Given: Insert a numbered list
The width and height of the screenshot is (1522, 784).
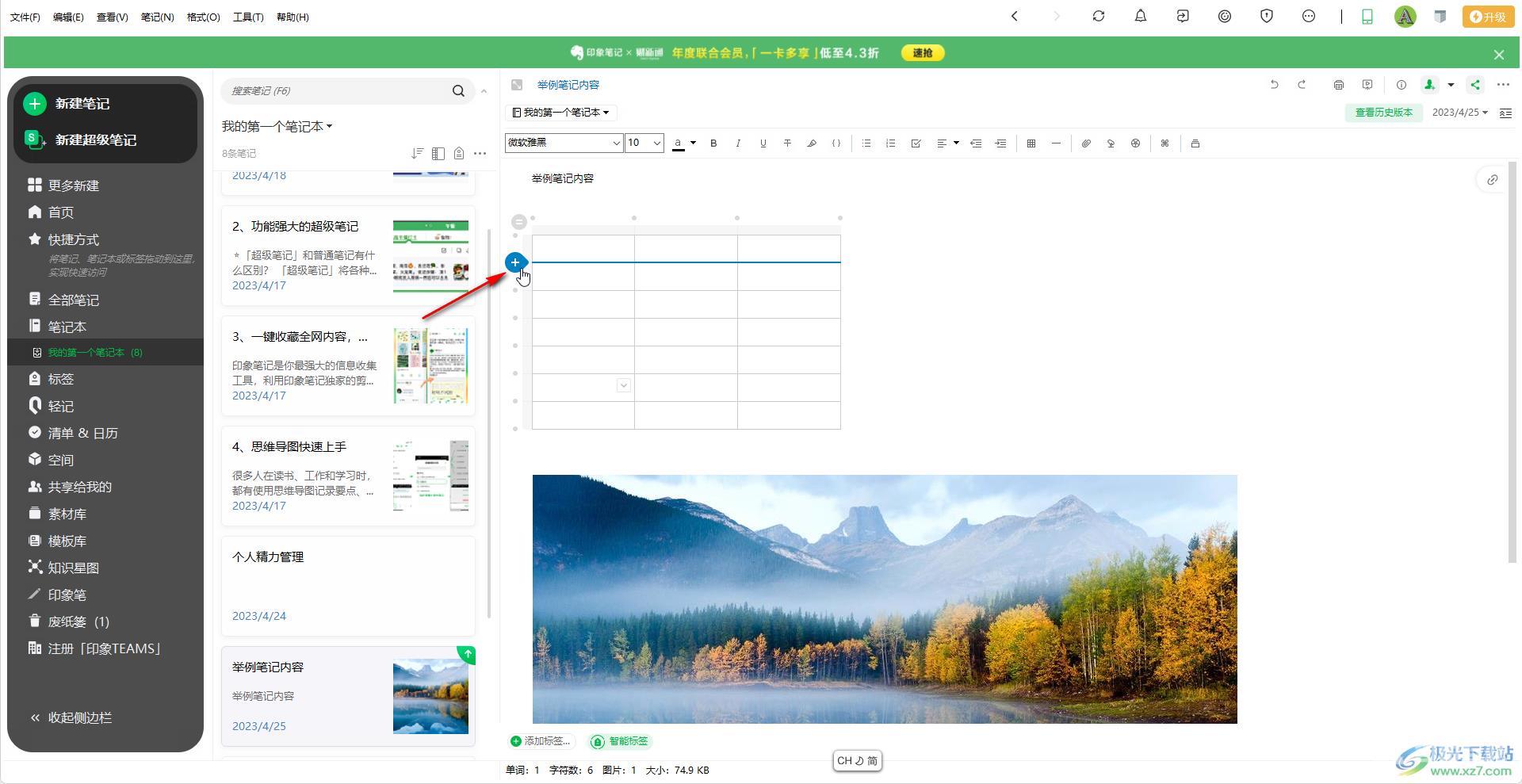Looking at the screenshot, I should 890,143.
